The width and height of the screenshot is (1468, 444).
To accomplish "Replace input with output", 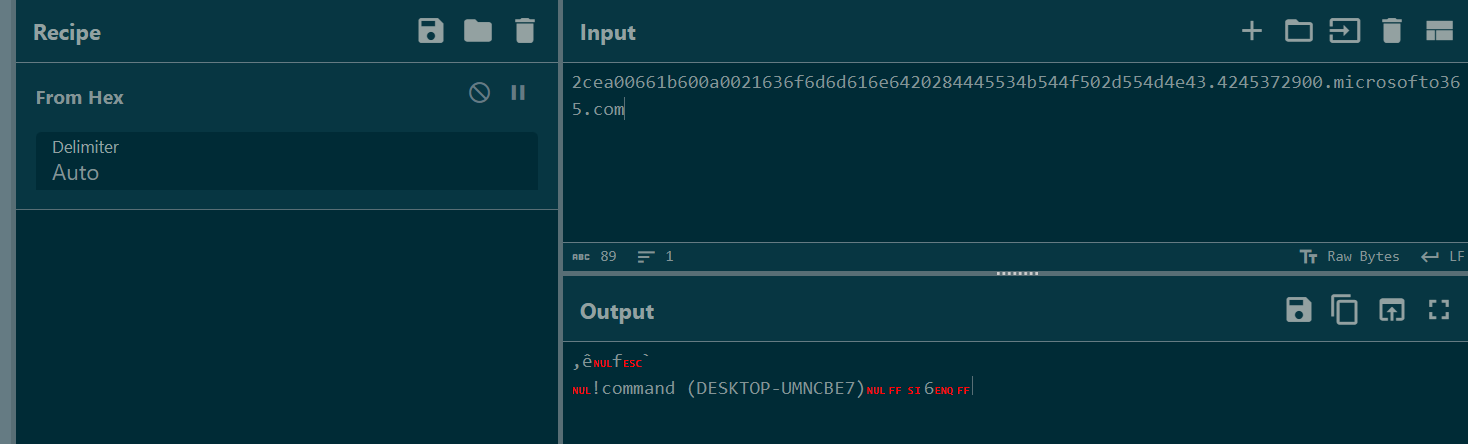I will click(x=1391, y=310).
